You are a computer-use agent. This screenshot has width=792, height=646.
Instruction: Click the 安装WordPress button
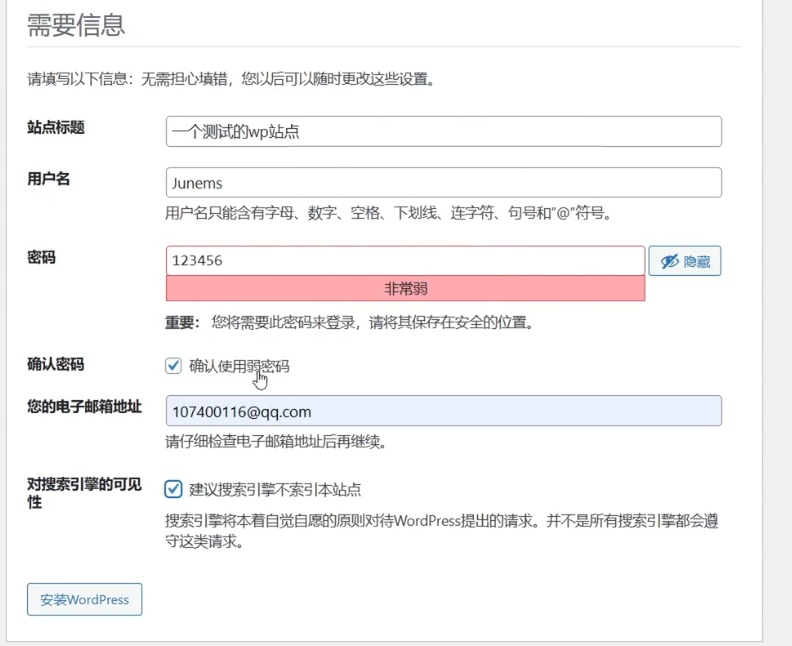pos(85,600)
